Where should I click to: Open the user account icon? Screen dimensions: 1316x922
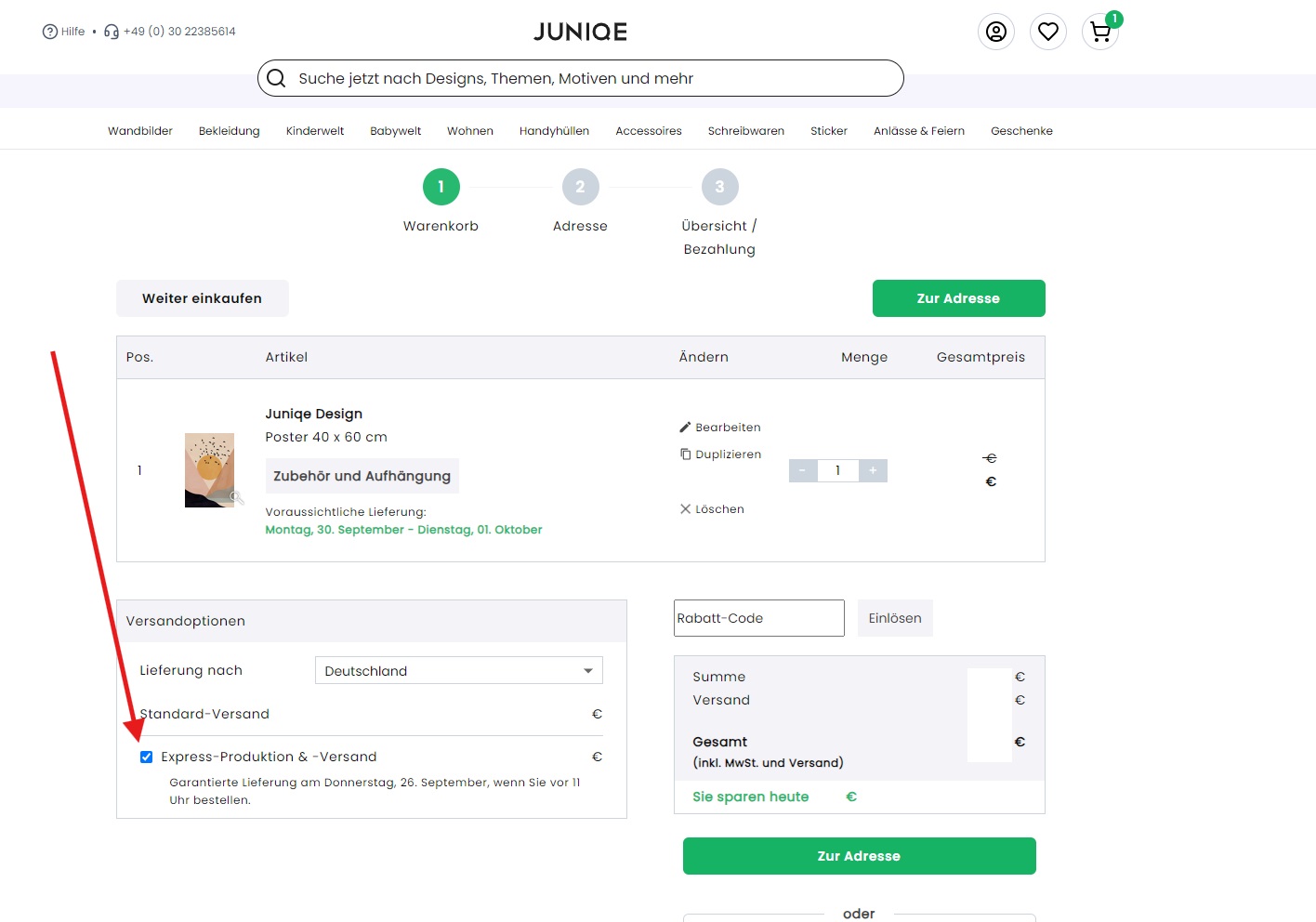(x=996, y=32)
